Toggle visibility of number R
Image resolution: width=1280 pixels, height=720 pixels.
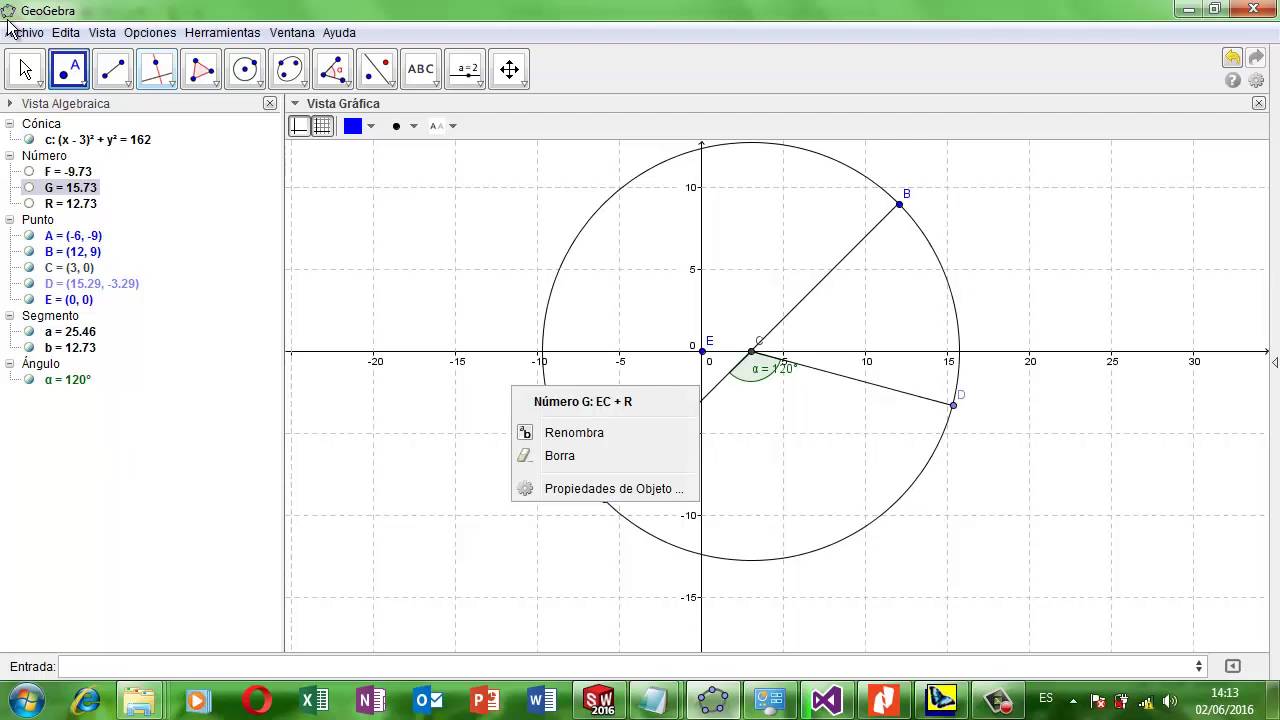[x=29, y=204]
